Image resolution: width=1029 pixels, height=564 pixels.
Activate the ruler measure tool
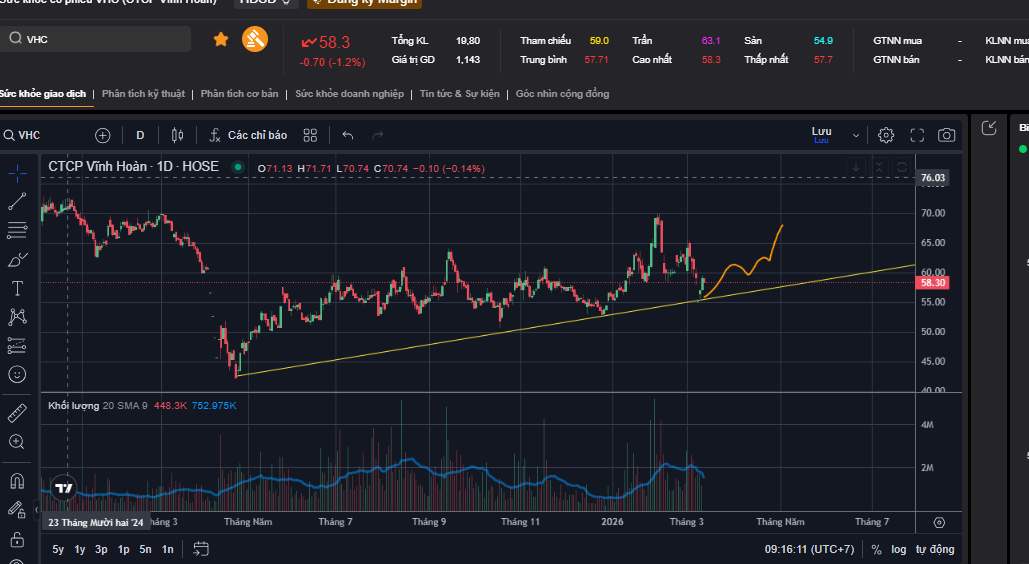coord(17,413)
